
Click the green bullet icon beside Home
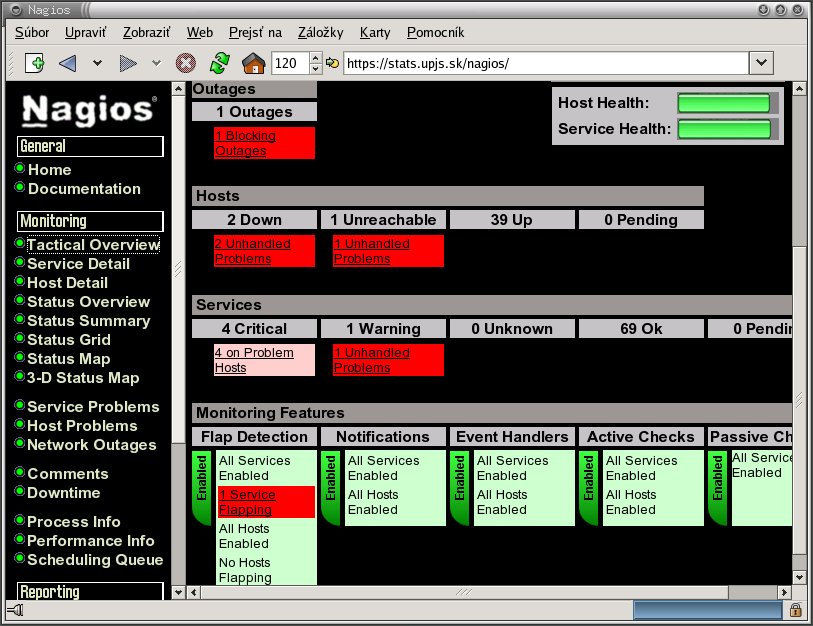tap(20, 168)
